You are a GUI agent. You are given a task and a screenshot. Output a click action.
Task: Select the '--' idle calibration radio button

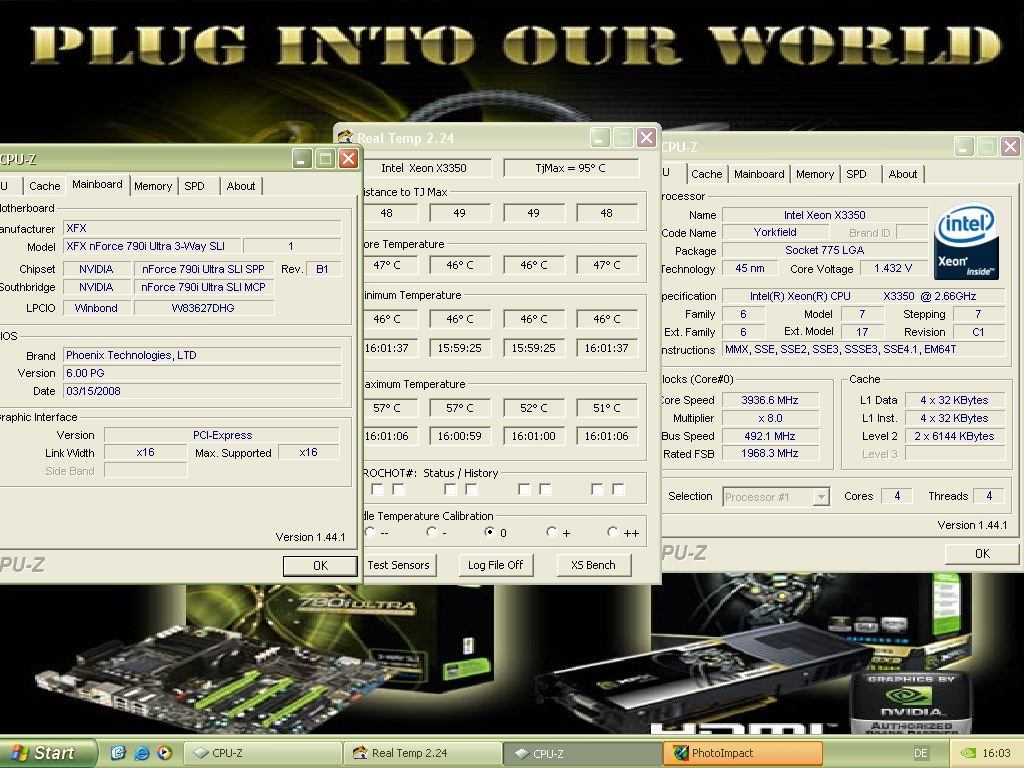370,532
